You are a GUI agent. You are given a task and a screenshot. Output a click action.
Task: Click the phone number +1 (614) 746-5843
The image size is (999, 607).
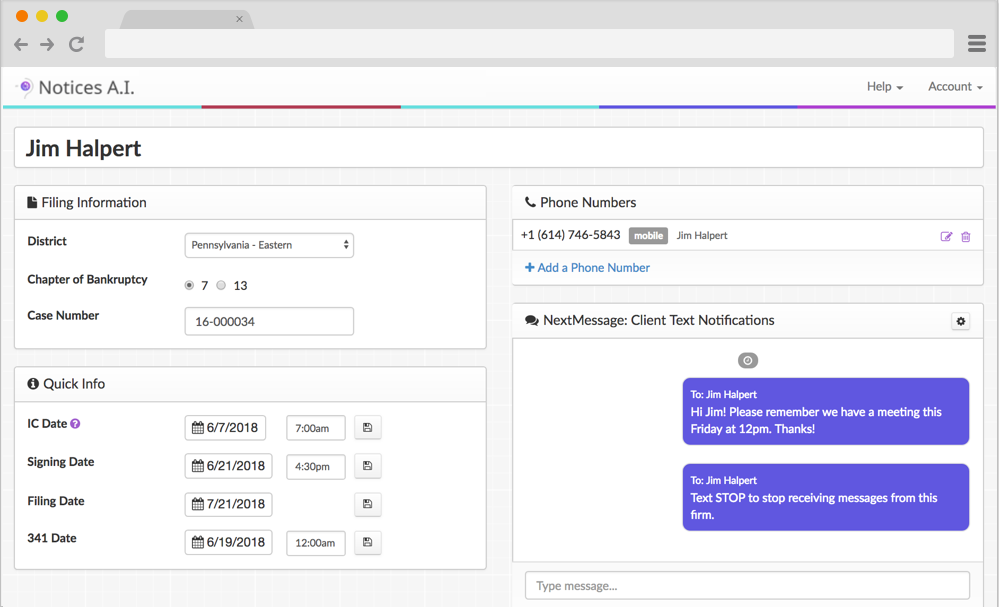tap(570, 235)
